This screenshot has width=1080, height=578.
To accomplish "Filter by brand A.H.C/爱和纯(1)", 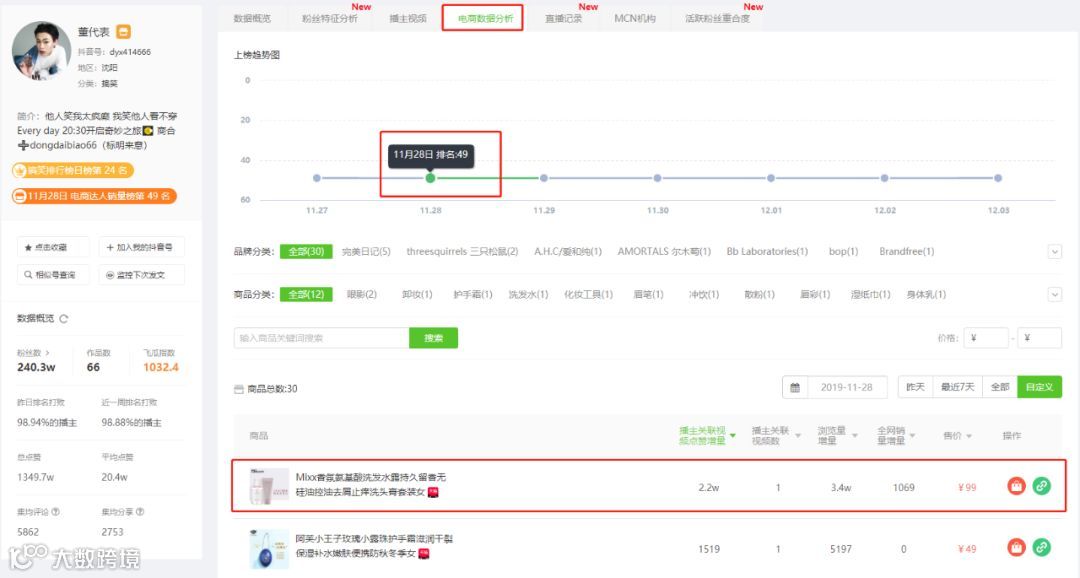I will pyautogui.click(x=568, y=251).
